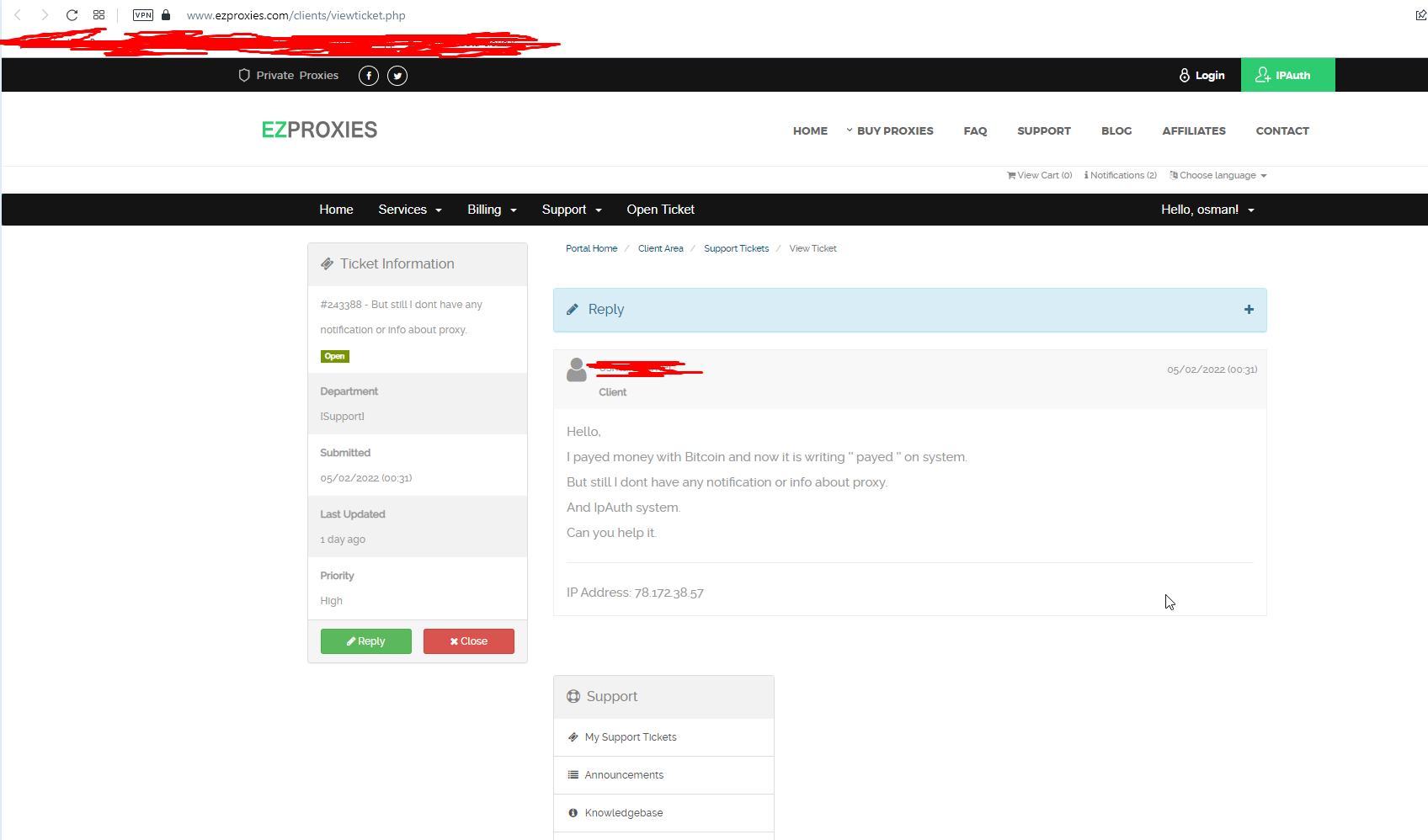Click the ticket icon beside My Support Tickets
Screen dimensions: 1428x840
[x=573, y=737]
